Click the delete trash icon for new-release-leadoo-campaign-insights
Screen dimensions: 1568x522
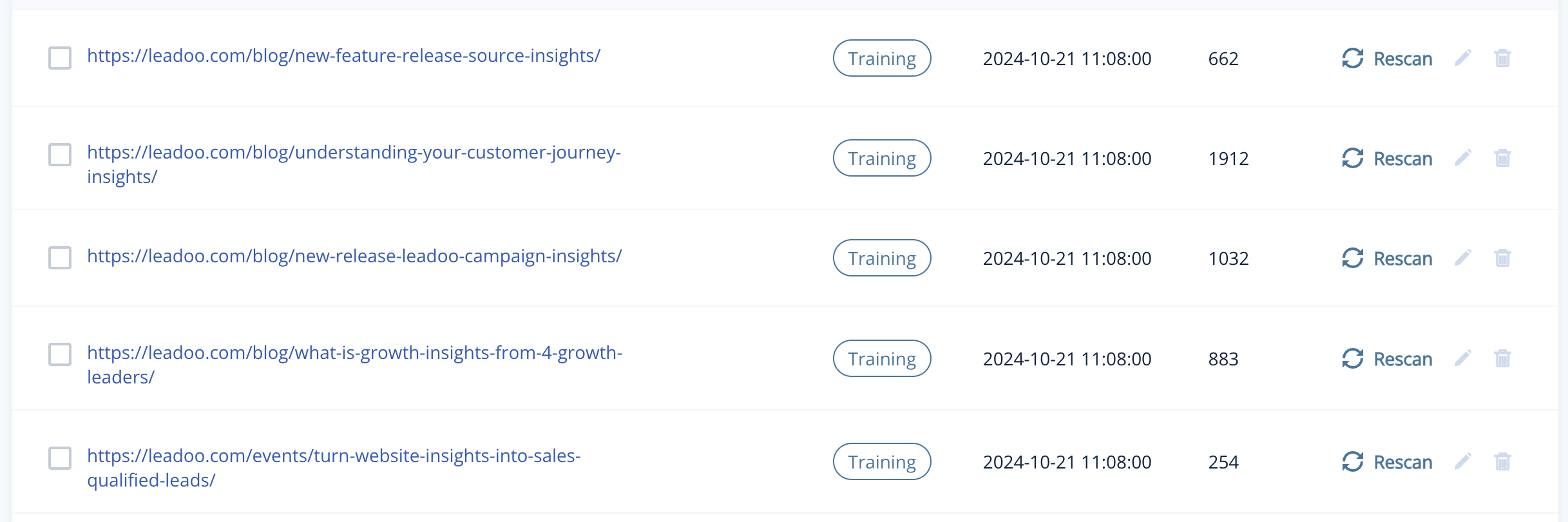(x=1503, y=258)
